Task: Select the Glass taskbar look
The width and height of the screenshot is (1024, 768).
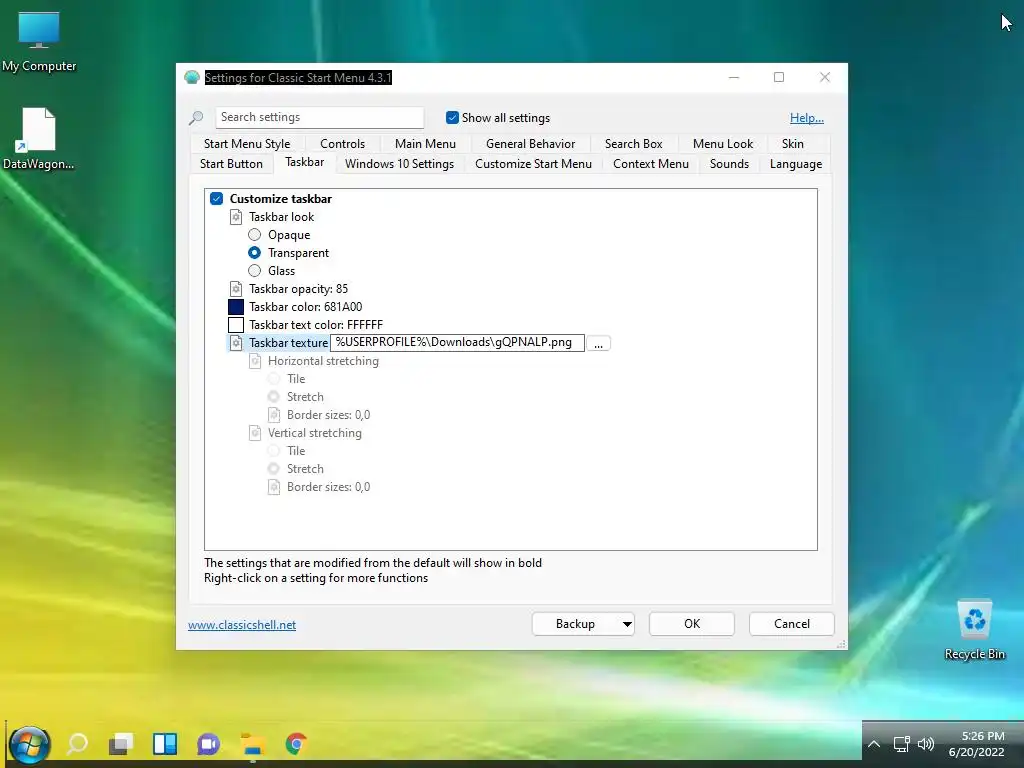Action: tap(255, 271)
